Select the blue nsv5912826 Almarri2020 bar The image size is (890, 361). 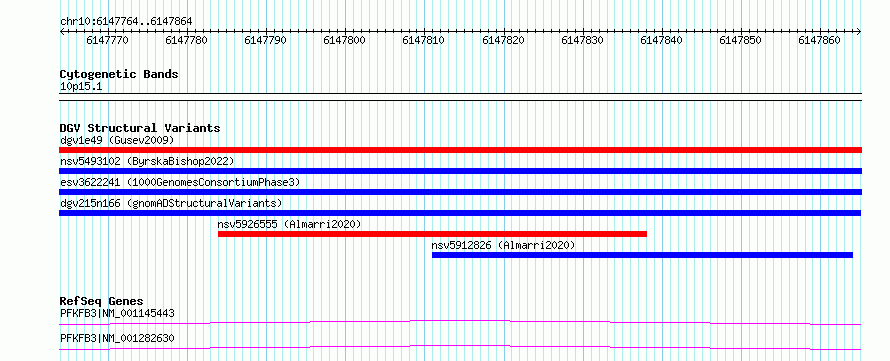[x=643, y=255]
